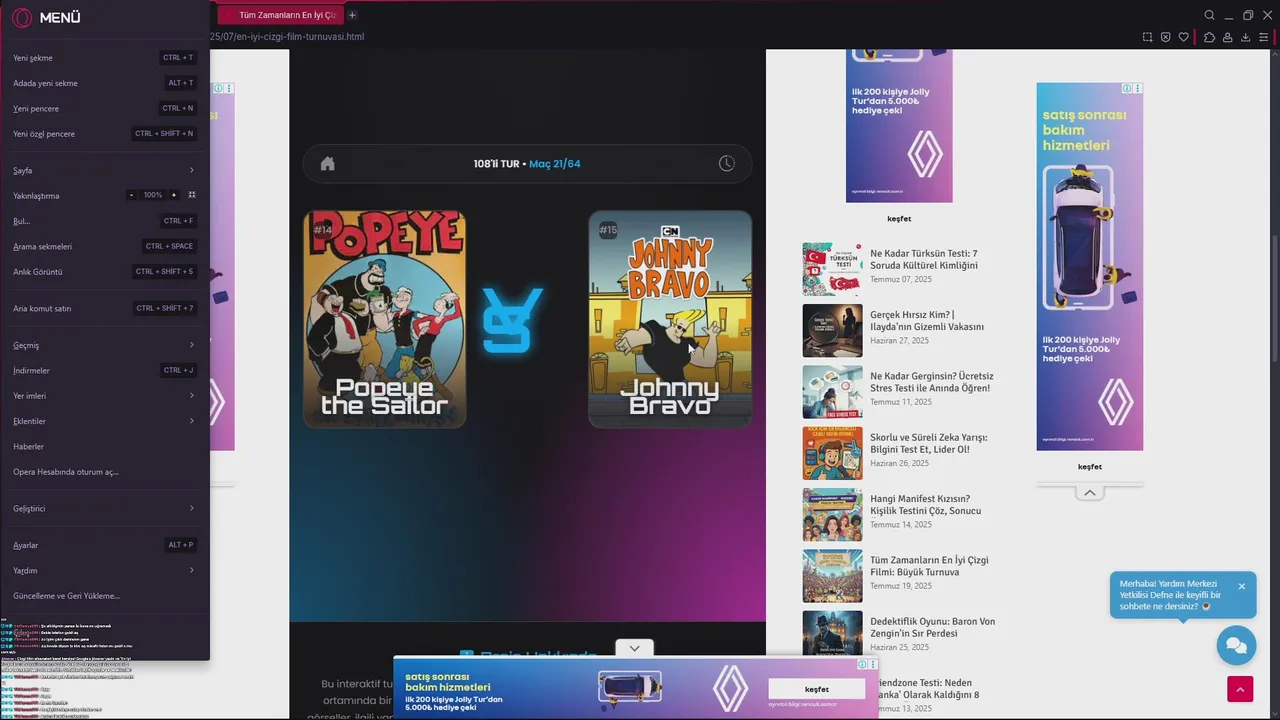Click the info icon on right sidebar ad
This screenshot has width=1280, height=720.
pos(1127,88)
